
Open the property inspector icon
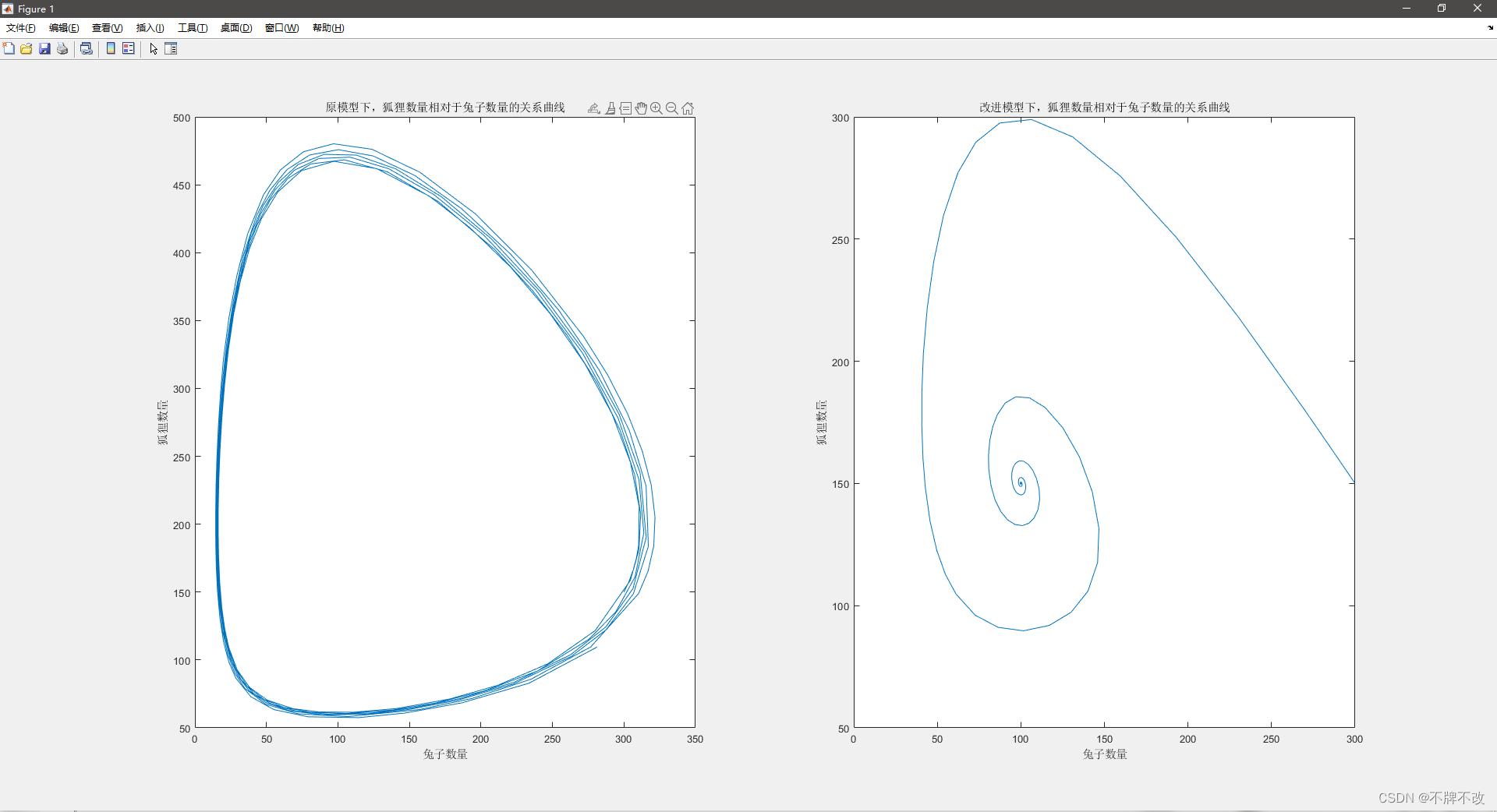tap(171, 48)
